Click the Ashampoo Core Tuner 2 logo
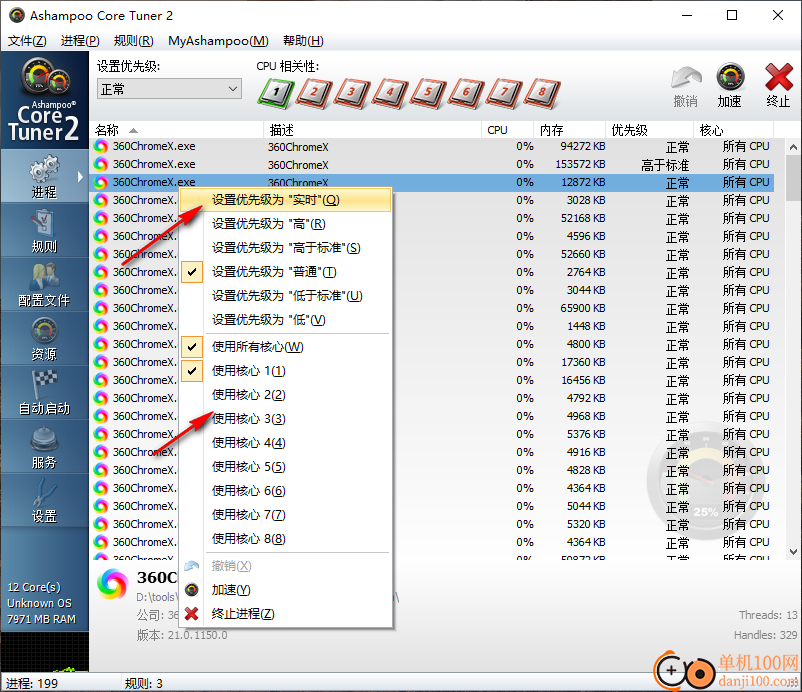Screen dimensions: 802x692 44,100
